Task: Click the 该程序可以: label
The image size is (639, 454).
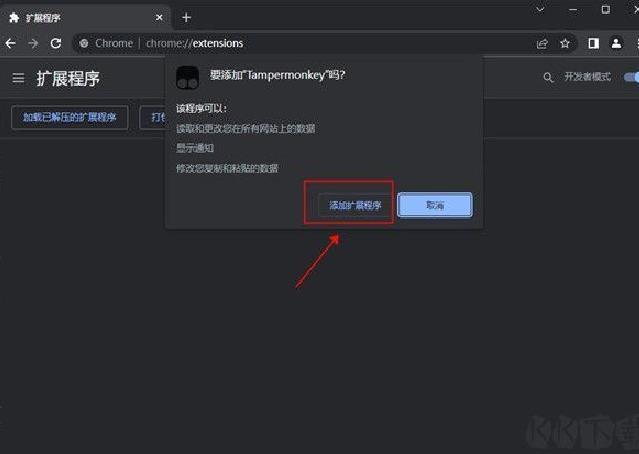Action: [x=201, y=108]
